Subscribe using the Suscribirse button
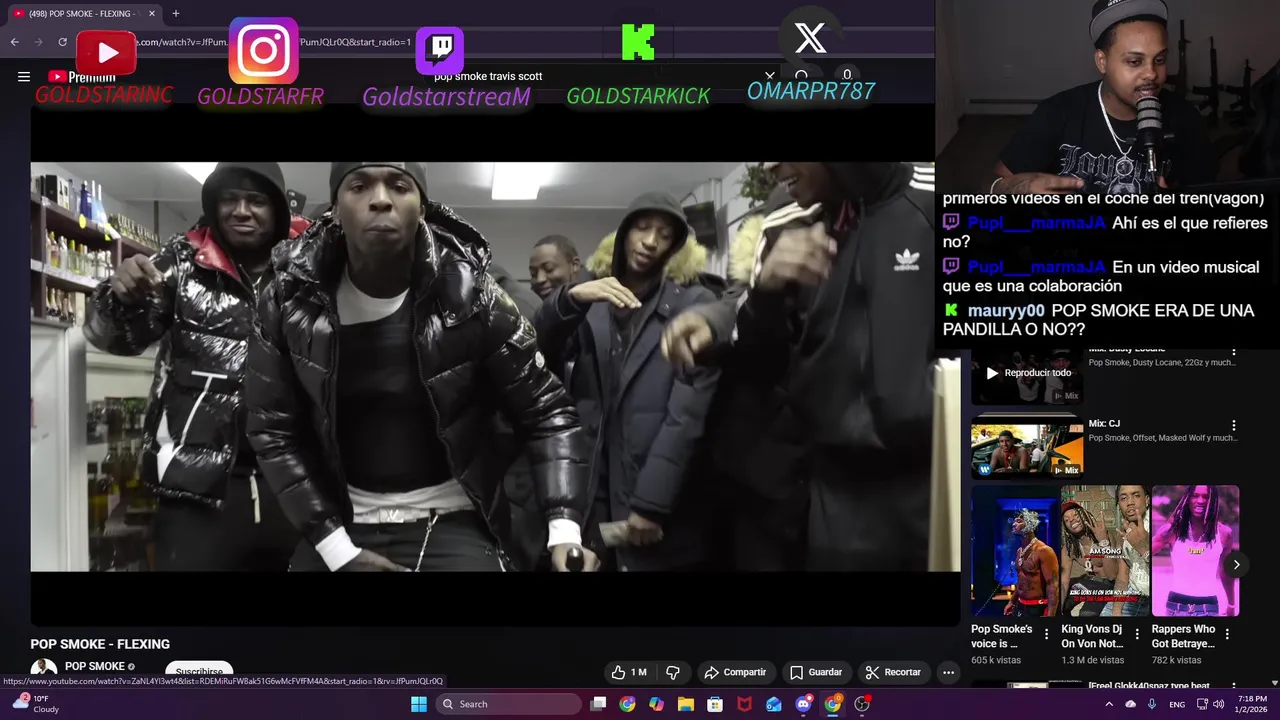Viewport: 1280px width, 720px height. [199, 672]
